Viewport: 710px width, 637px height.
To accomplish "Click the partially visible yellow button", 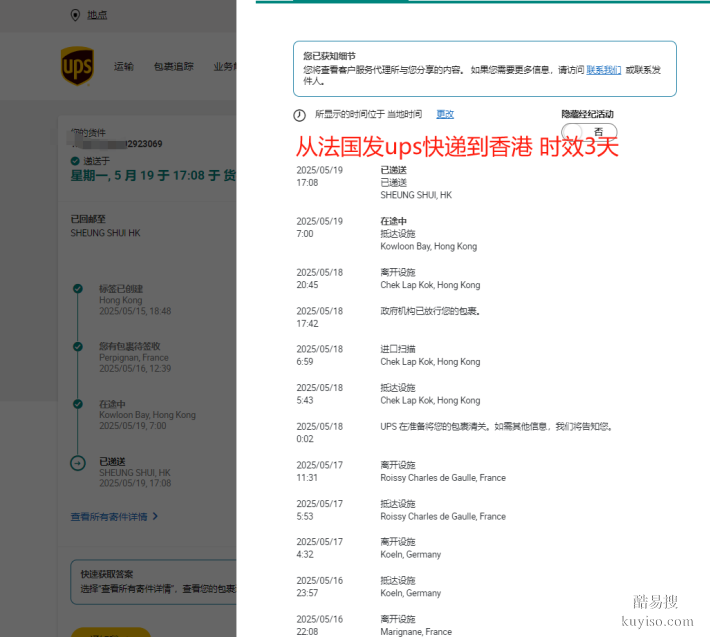I will (110, 632).
